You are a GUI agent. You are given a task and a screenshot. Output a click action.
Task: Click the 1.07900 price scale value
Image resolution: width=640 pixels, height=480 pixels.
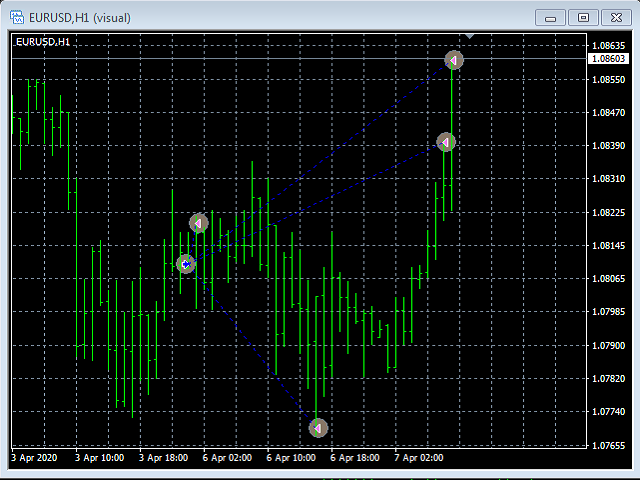pos(608,346)
